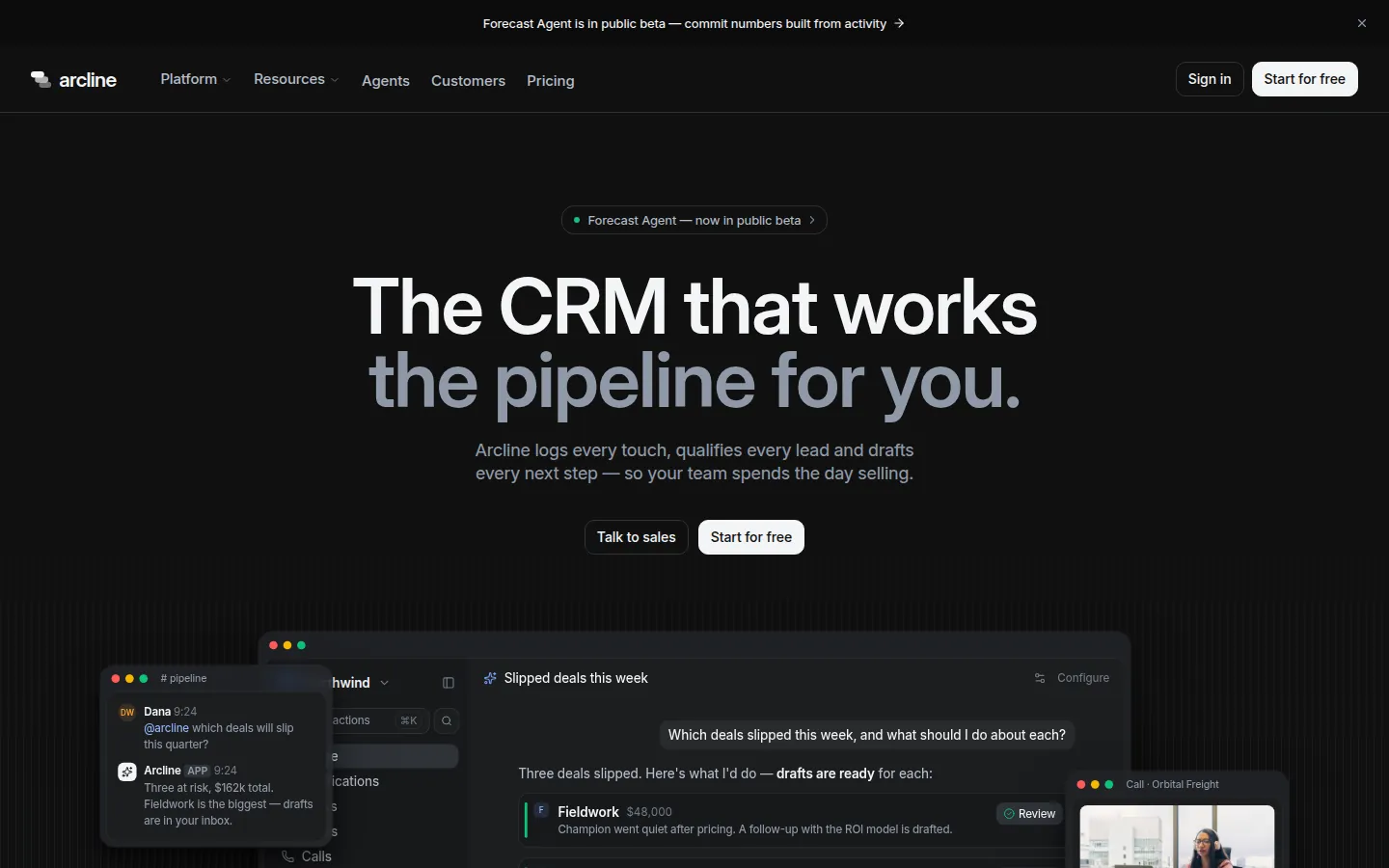Click the Fieldwork F avatar icon
This screenshot has width=1389, height=868.
click(x=541, y=810)
